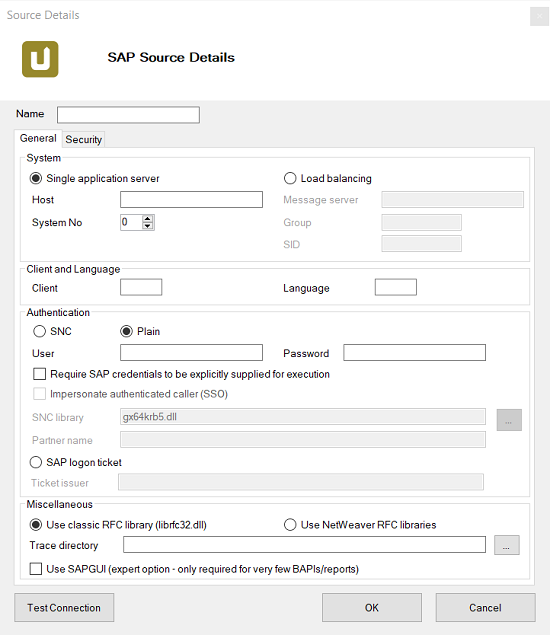Click the SNC library field showing gx64krb5.dll
The width and height of the screenshot is (550, 635).
(303, 417)
